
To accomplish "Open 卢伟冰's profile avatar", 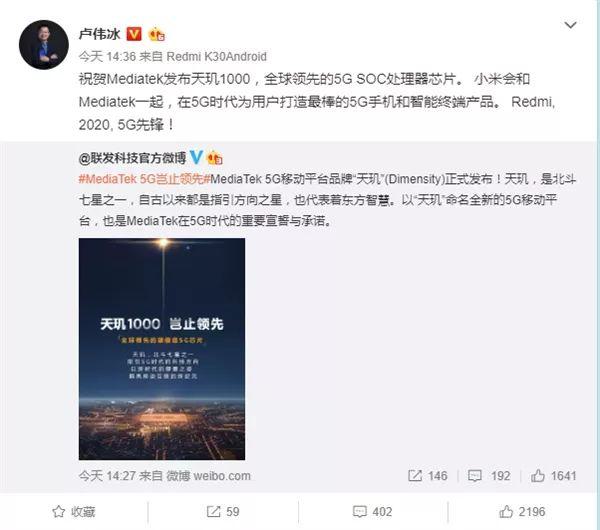I will (44, 45).
